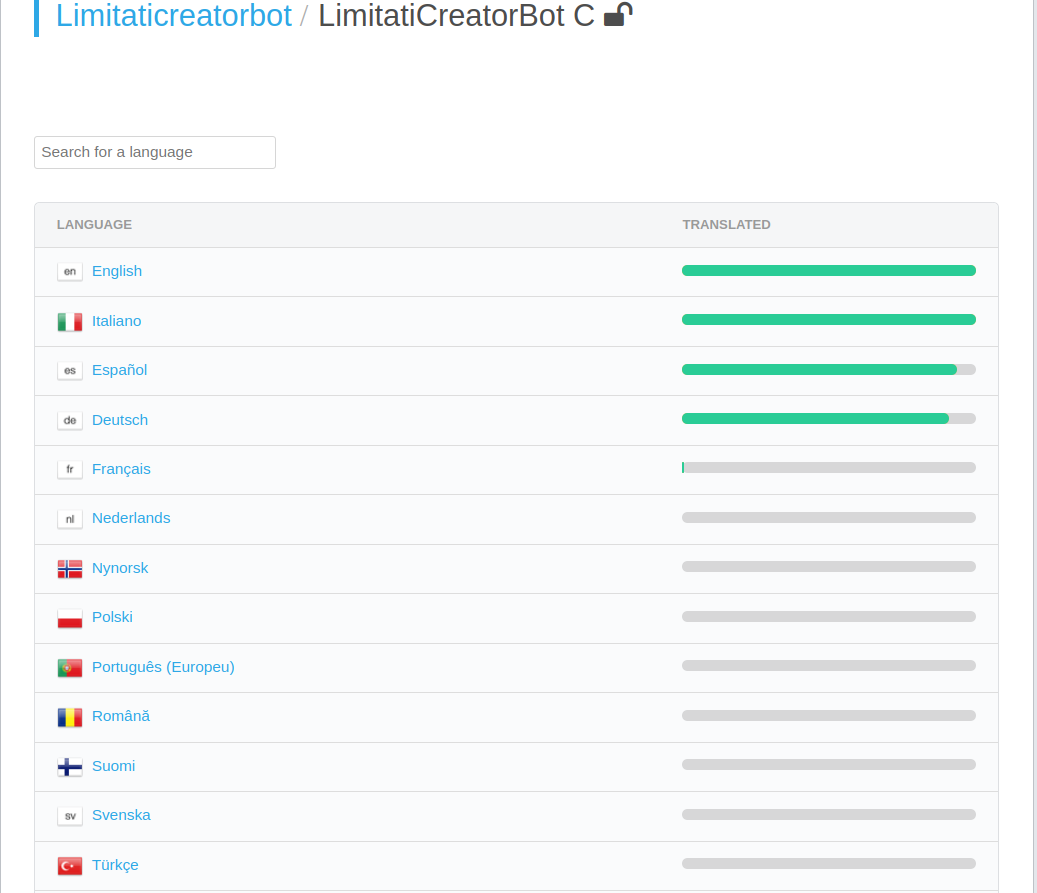Click the Finnish flag beside Suomi
Viewport: 1037px width, 893px height.
tap(70, 767)
